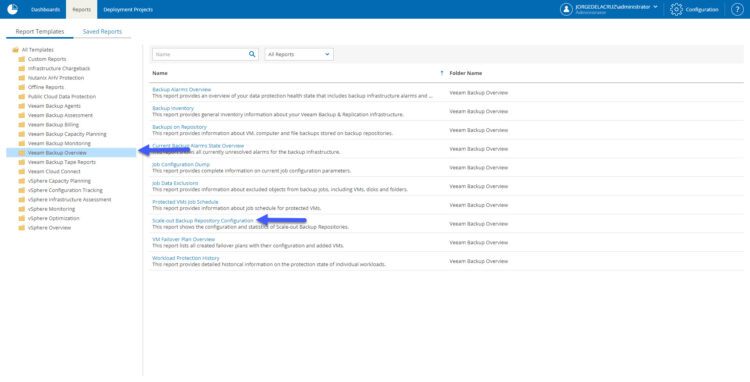
Task: Click the Custom Reports folder icon
Action: pos(22,59)
